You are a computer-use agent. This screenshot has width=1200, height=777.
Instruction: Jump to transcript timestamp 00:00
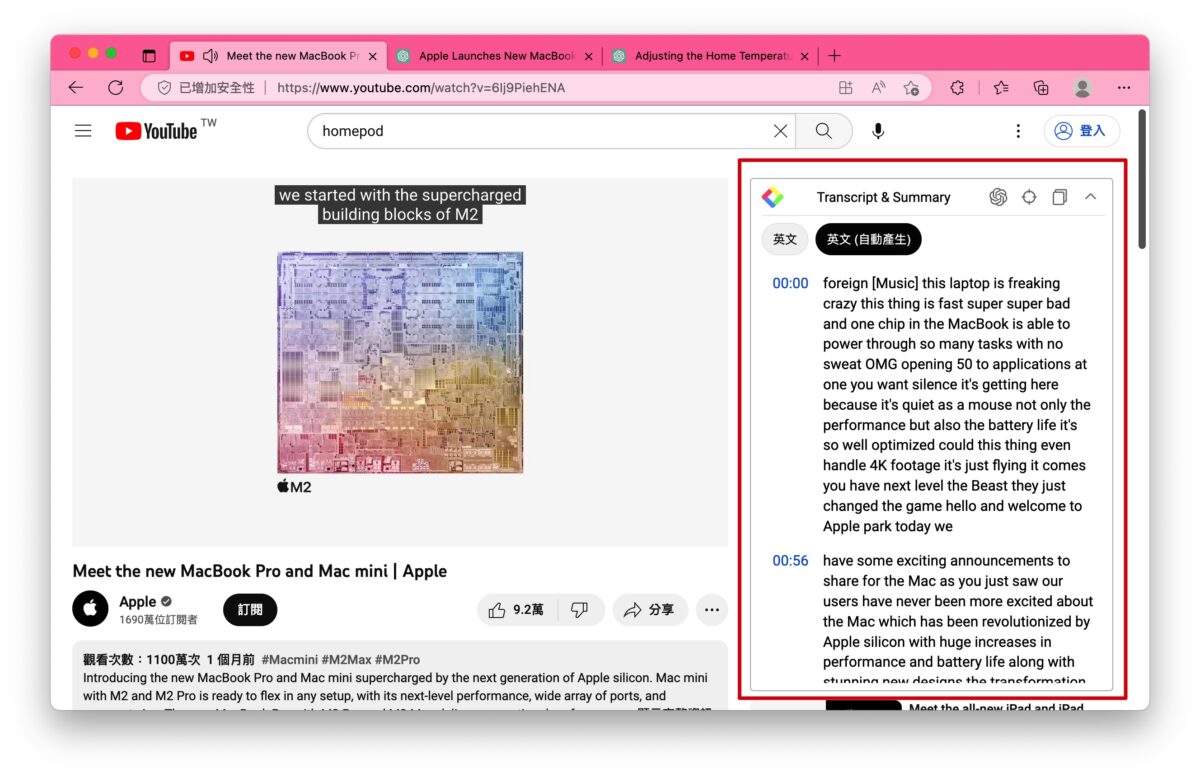click(790, 284)
